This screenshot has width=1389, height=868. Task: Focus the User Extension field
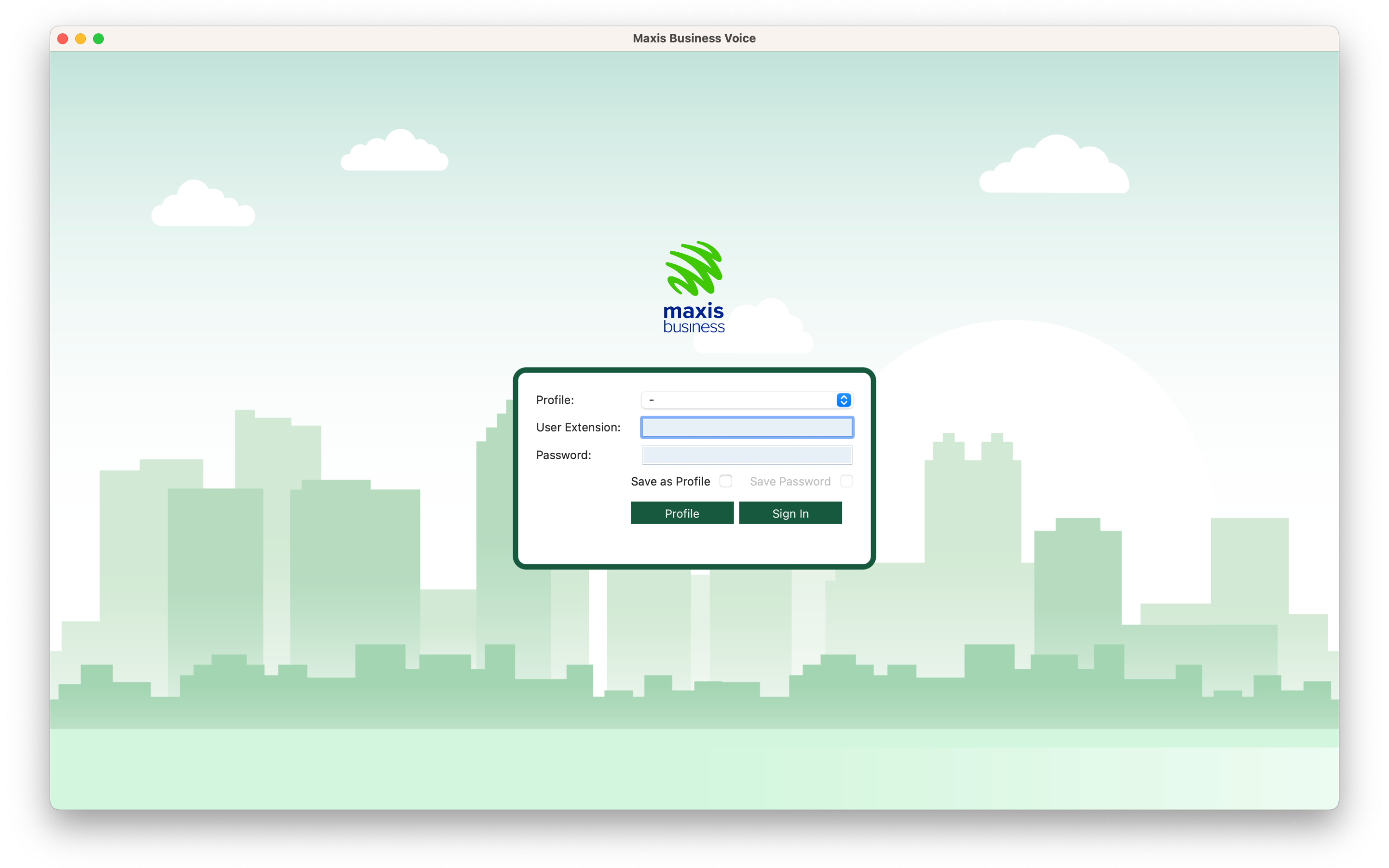(747, 427)
